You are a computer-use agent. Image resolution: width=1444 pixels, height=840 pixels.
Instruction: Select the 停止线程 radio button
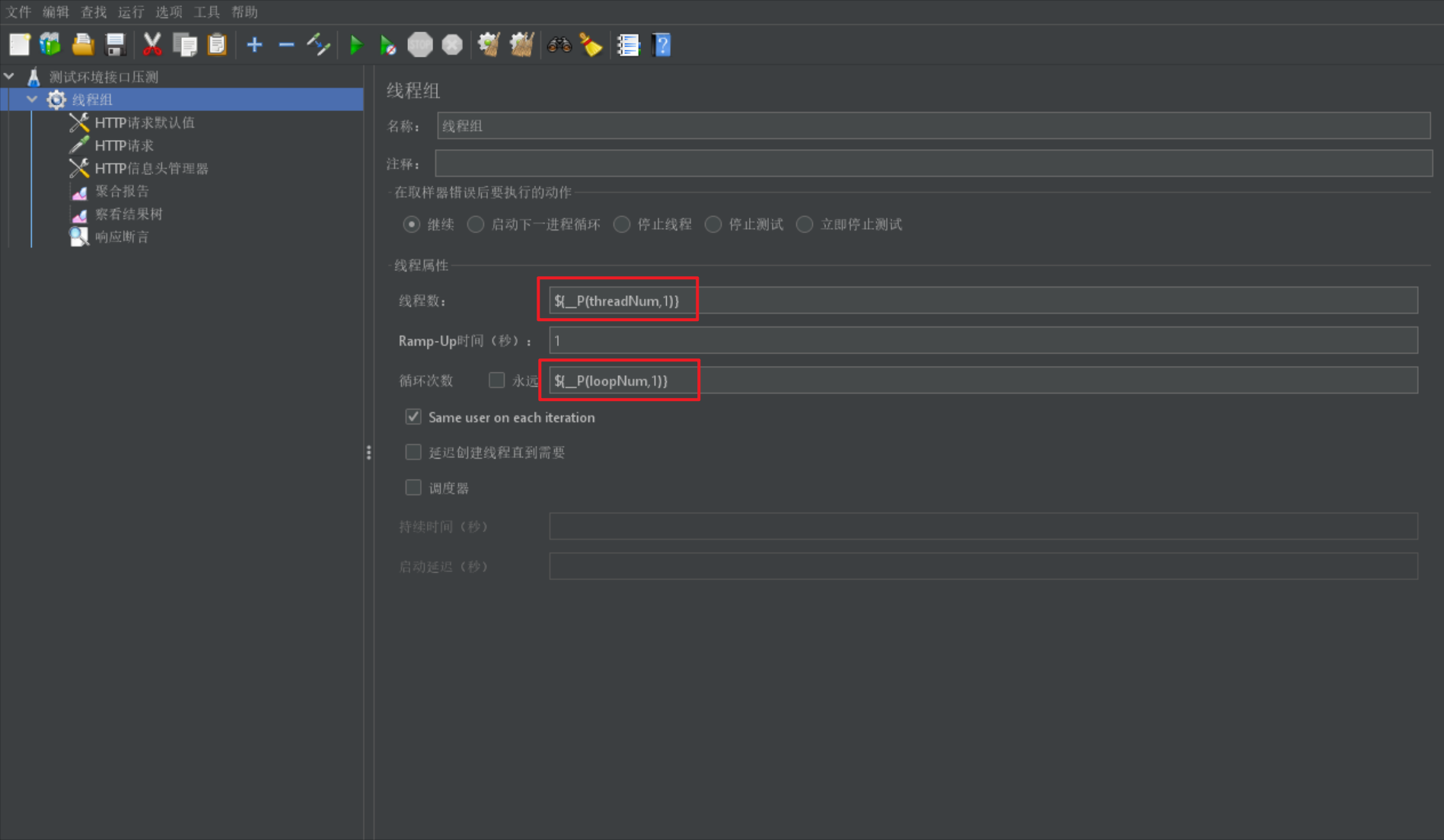[x=622, y=224]
